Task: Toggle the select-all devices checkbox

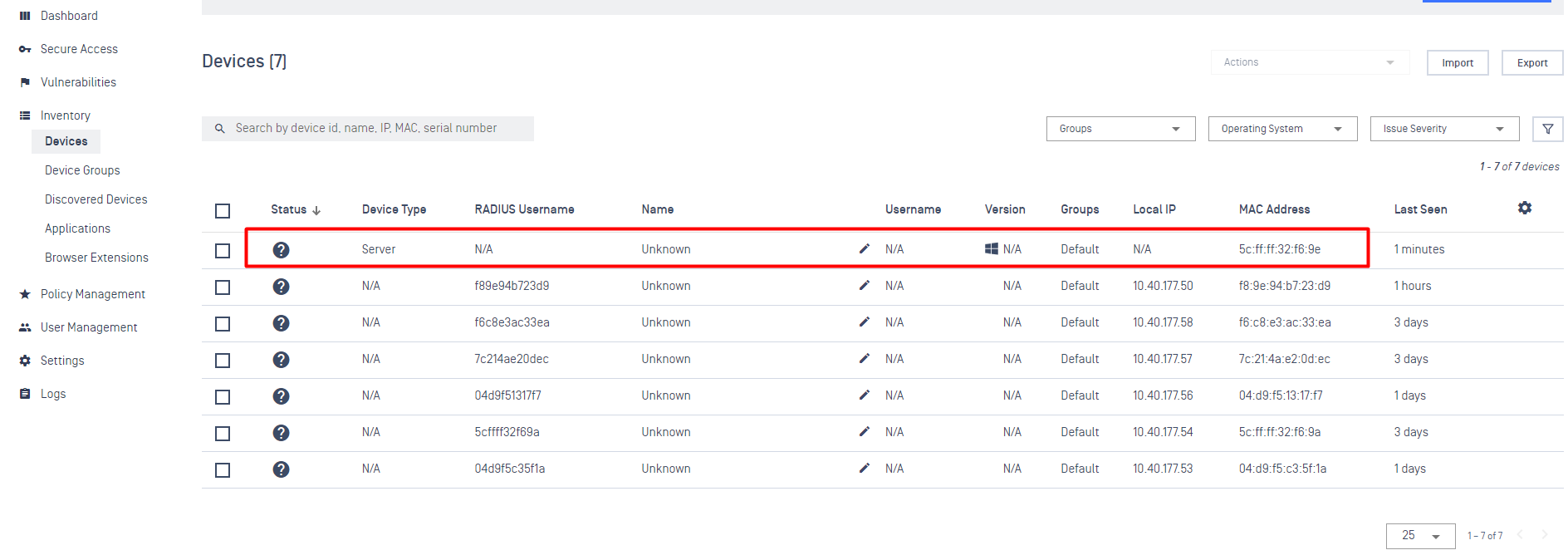Action: tap(223, 211)
